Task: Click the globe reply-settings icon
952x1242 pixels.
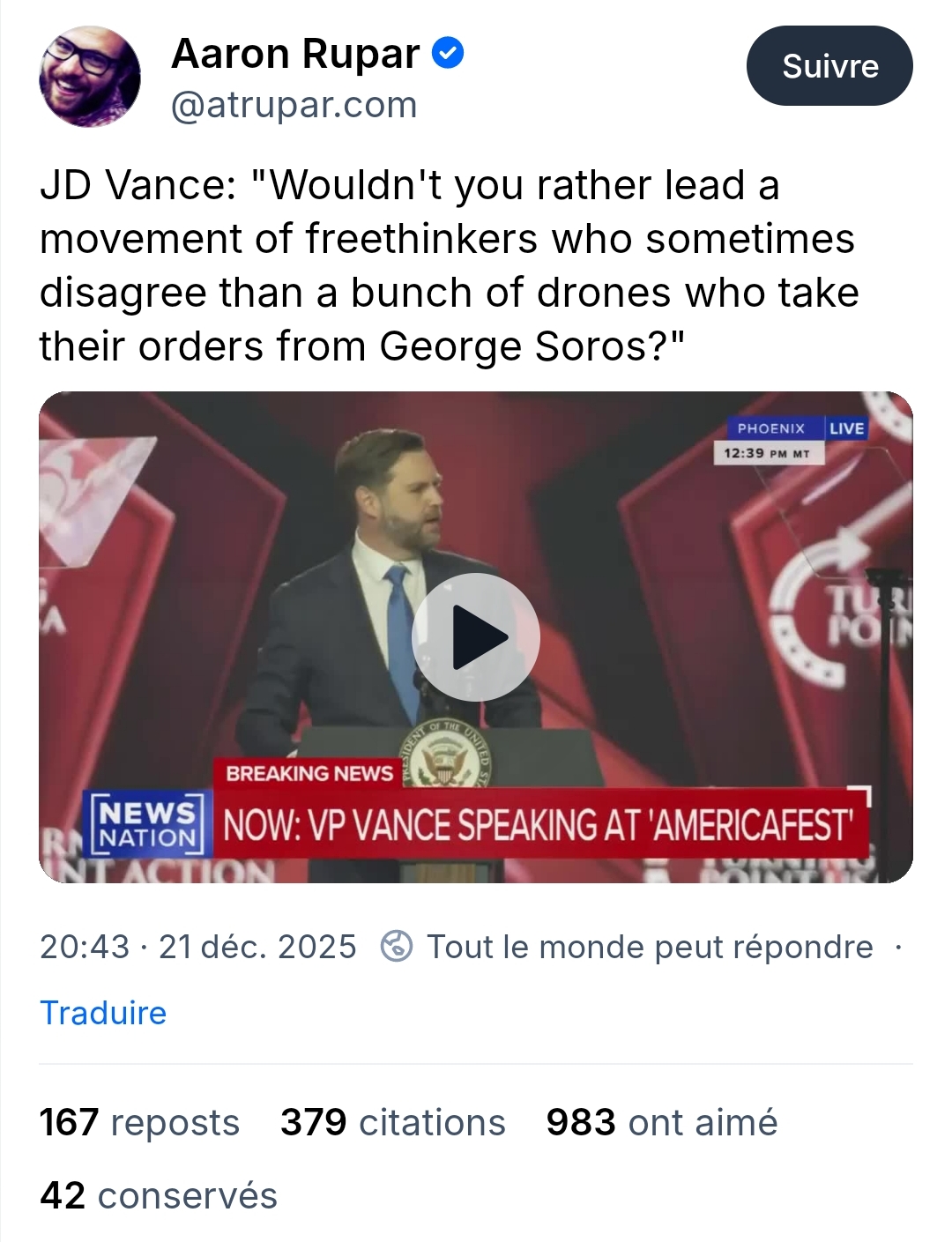Action: point(396,946)
